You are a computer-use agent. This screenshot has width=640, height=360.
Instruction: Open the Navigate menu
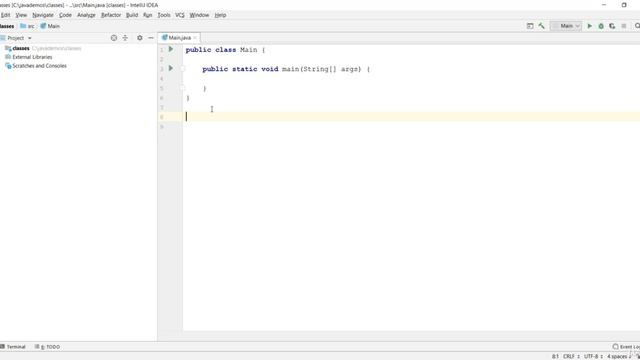pyautogui.click(x=43, y=15)
